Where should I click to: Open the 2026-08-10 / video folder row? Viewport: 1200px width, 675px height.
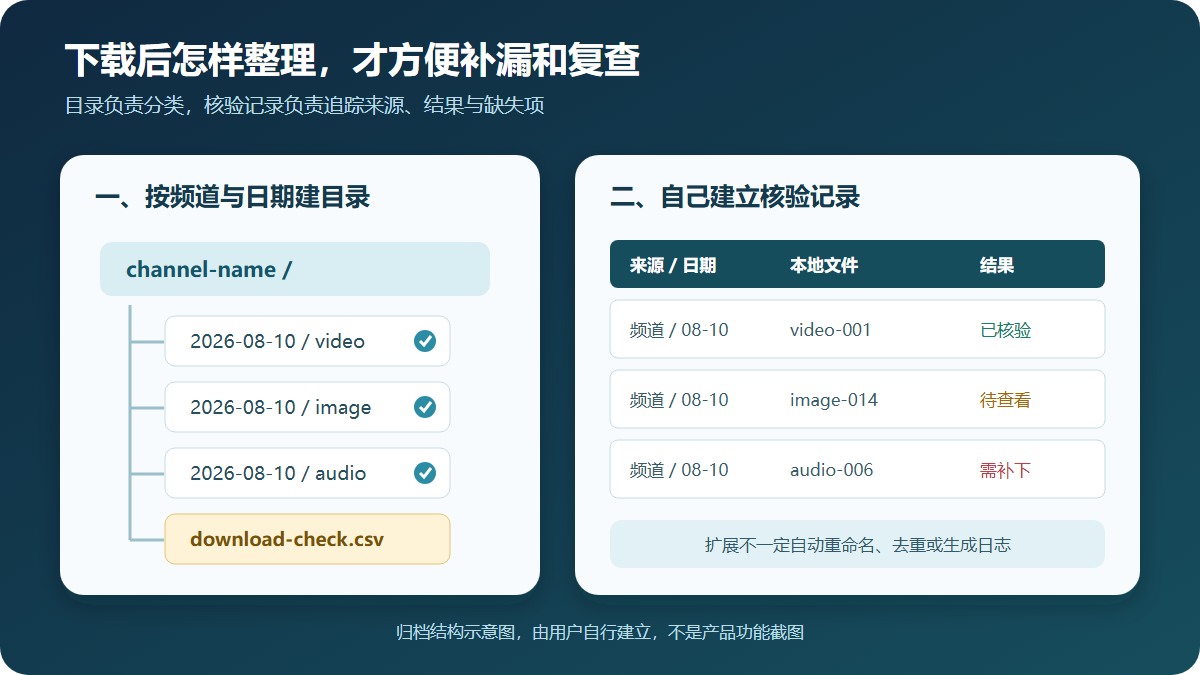point(307,341)
